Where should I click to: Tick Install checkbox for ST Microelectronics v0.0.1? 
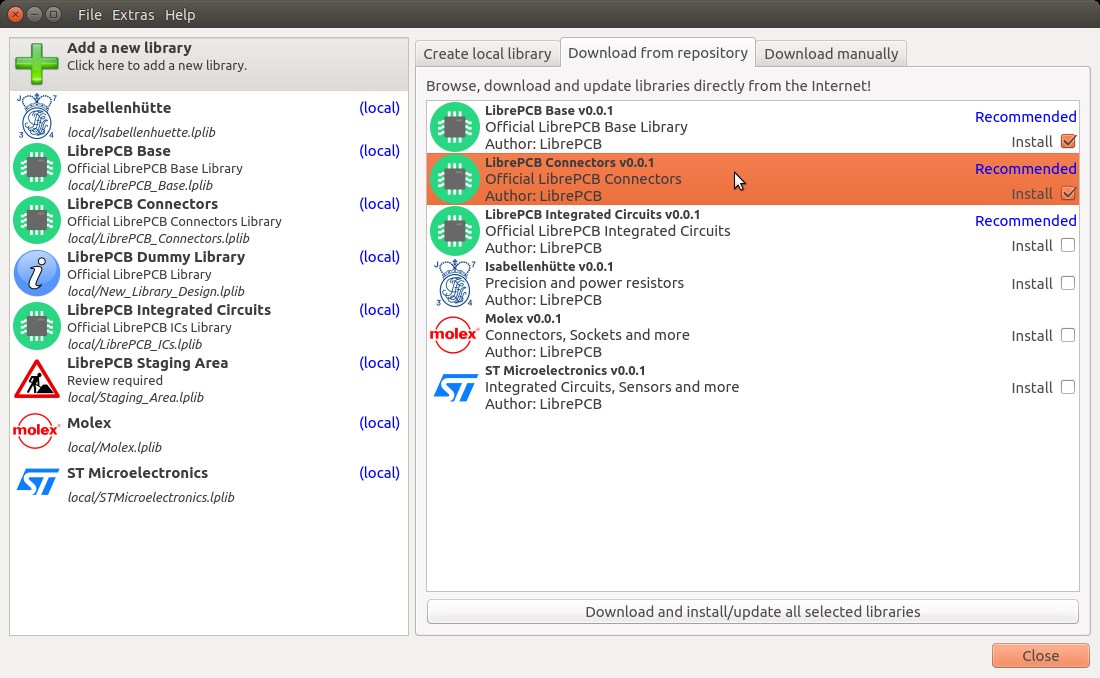tap(1067, 387)
